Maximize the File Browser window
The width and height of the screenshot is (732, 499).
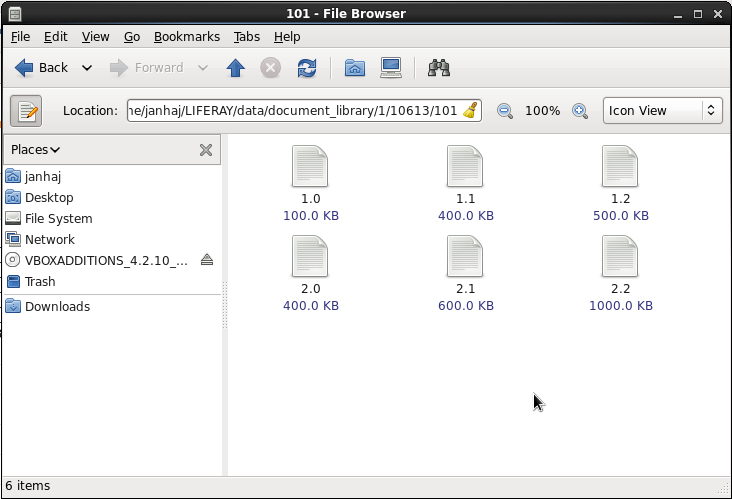point(698,14)
